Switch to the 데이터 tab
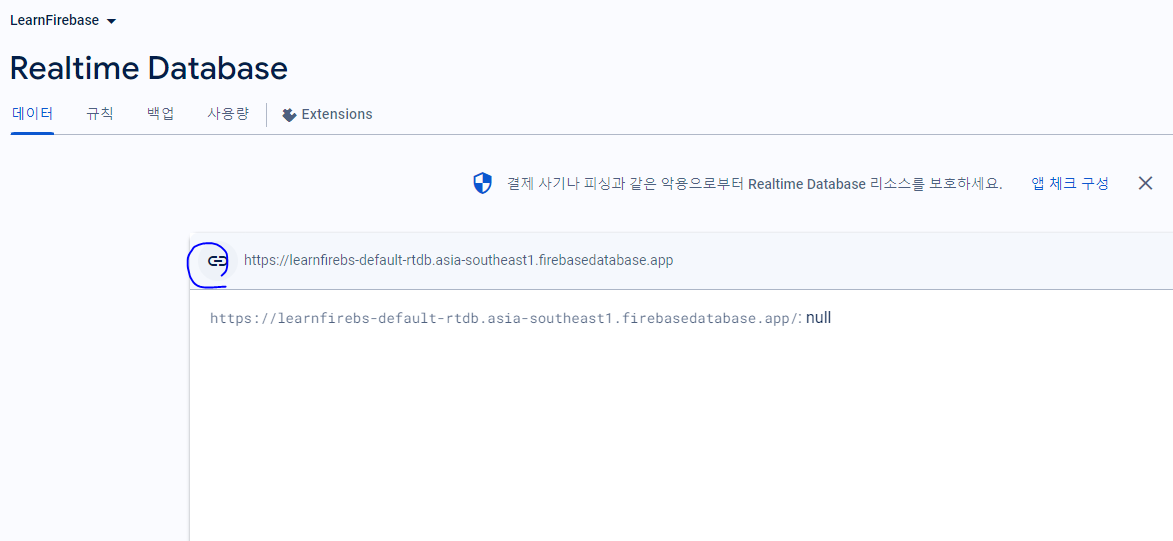Screen dimensions: 1173x541 tap(32, 114)
